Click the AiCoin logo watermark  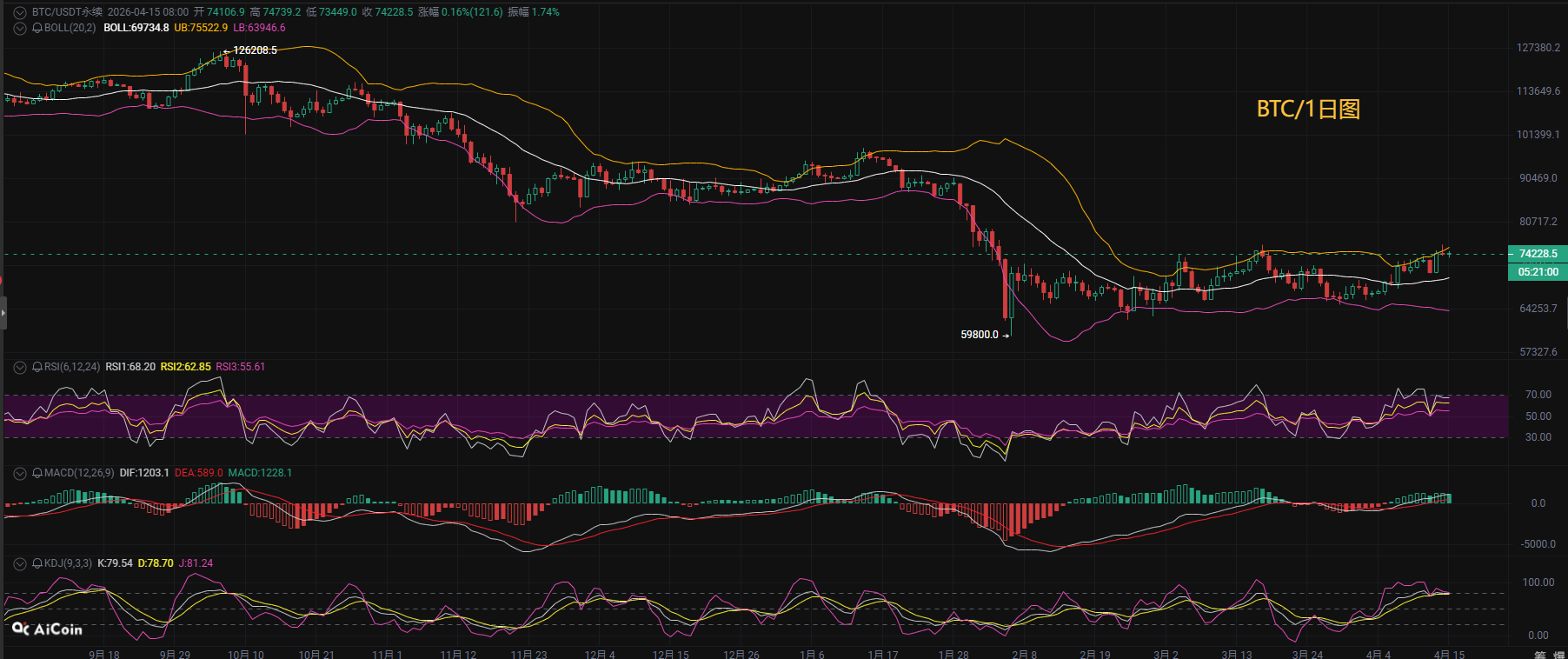pos(48,629)
